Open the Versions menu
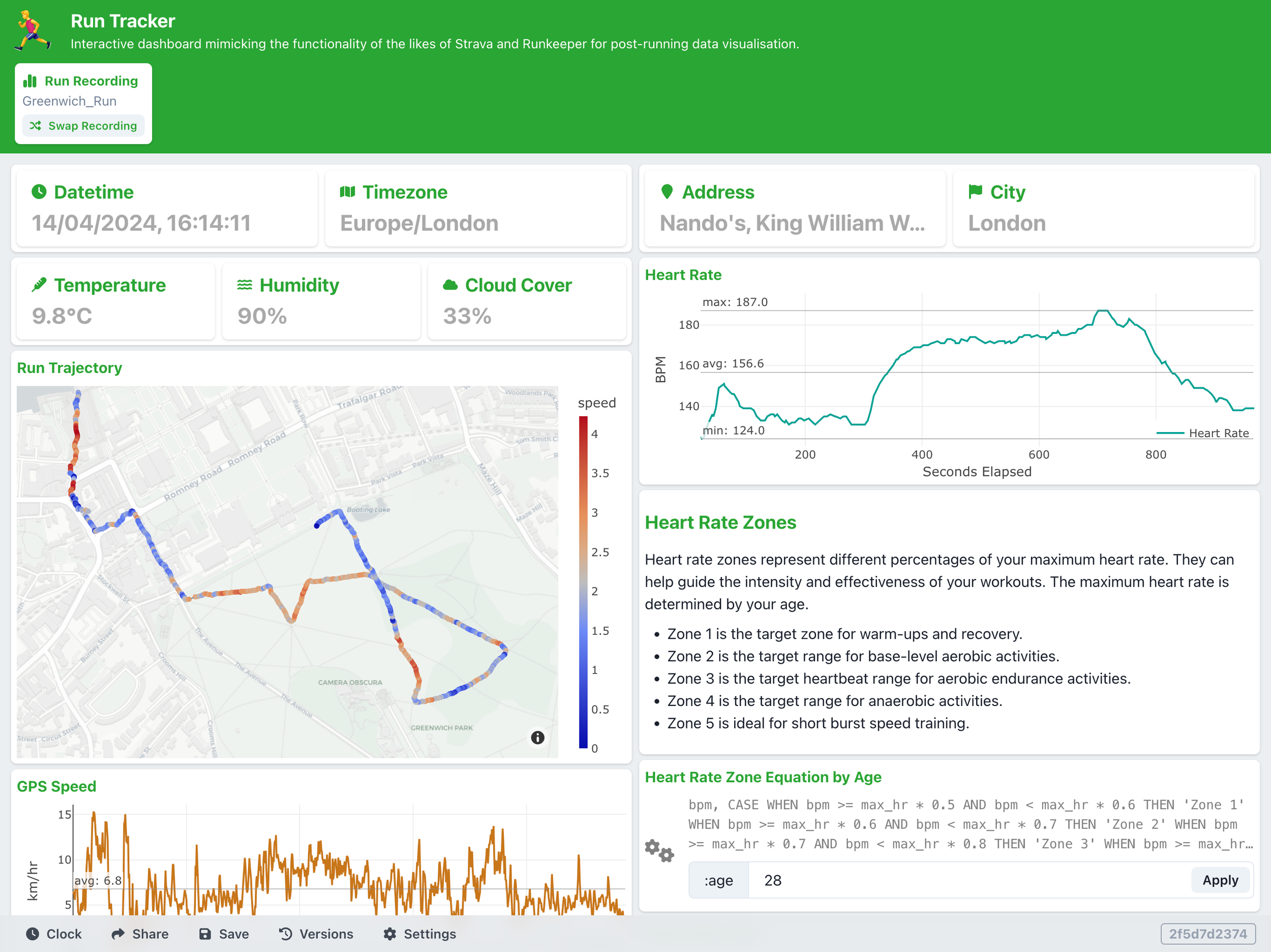Screen dimensions: 1271x952 pos(316,934)
